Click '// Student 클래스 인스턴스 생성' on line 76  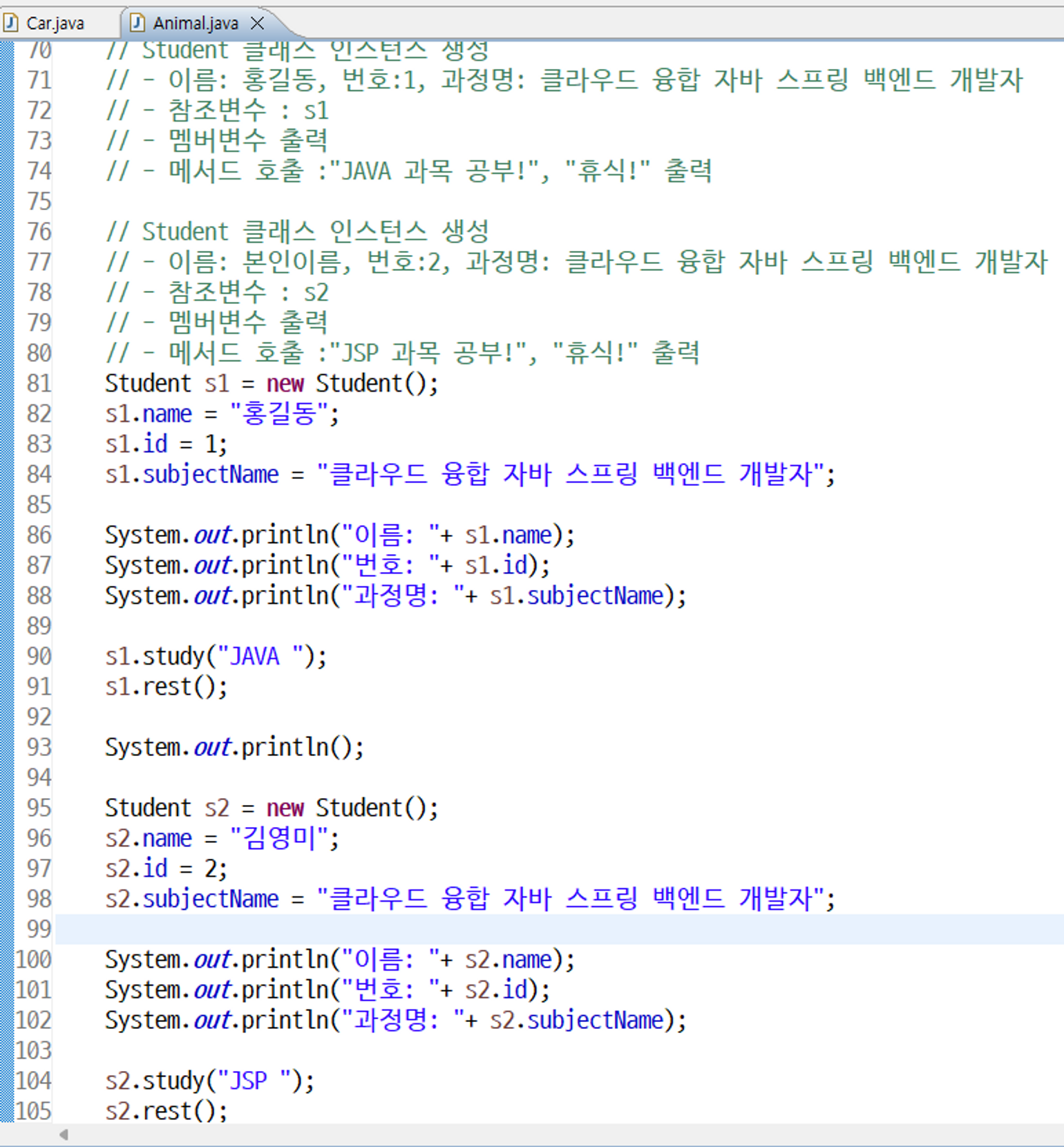(x=297, y=232)
